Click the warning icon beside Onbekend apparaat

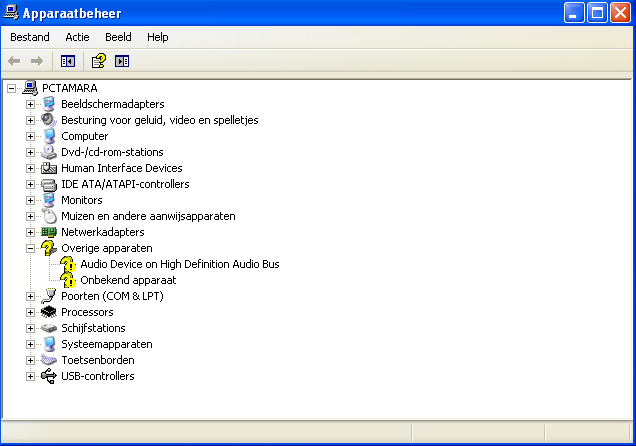click(68, 280)
